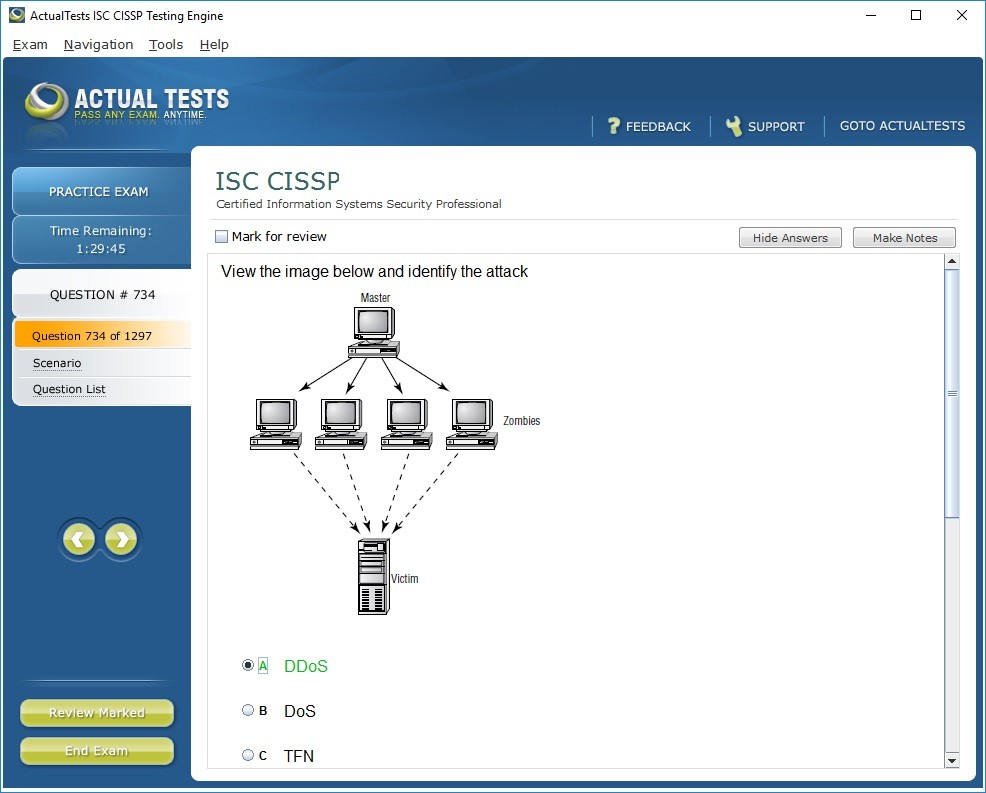Click the previous question arrow icon

click(79, 540)
